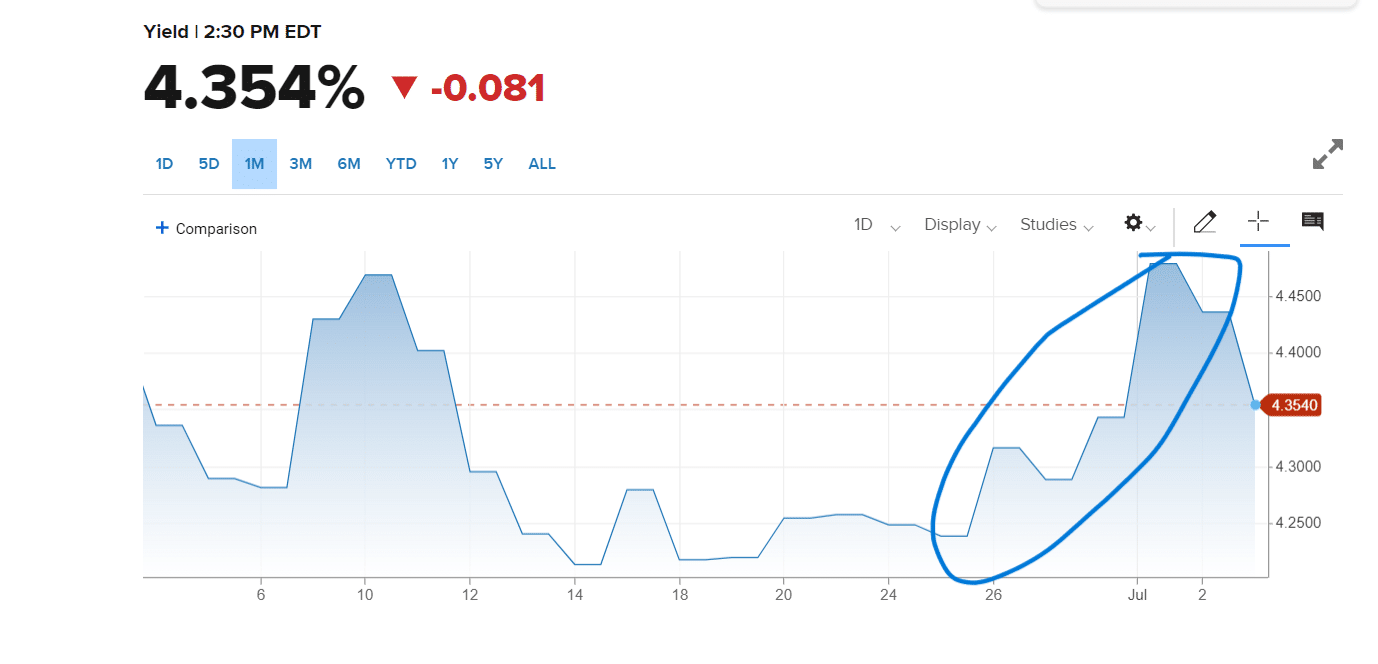
Task: View the 5Y time range
Action: tap(493, 164)
